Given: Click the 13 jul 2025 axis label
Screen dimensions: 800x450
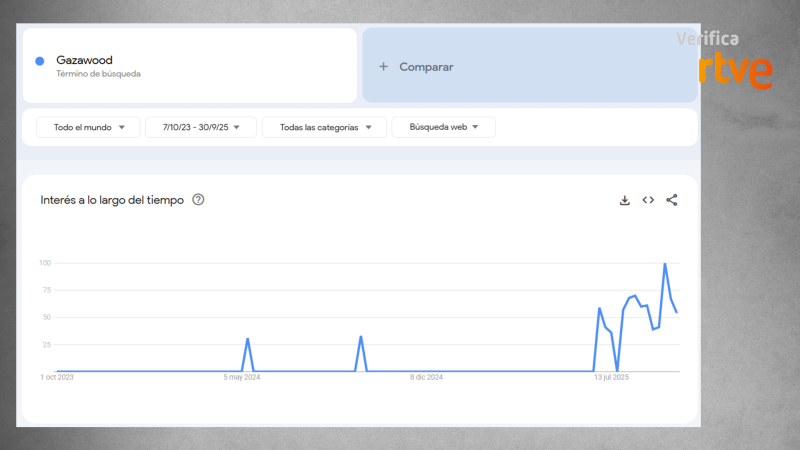Looking at the screenshot, I should (611, 378).
